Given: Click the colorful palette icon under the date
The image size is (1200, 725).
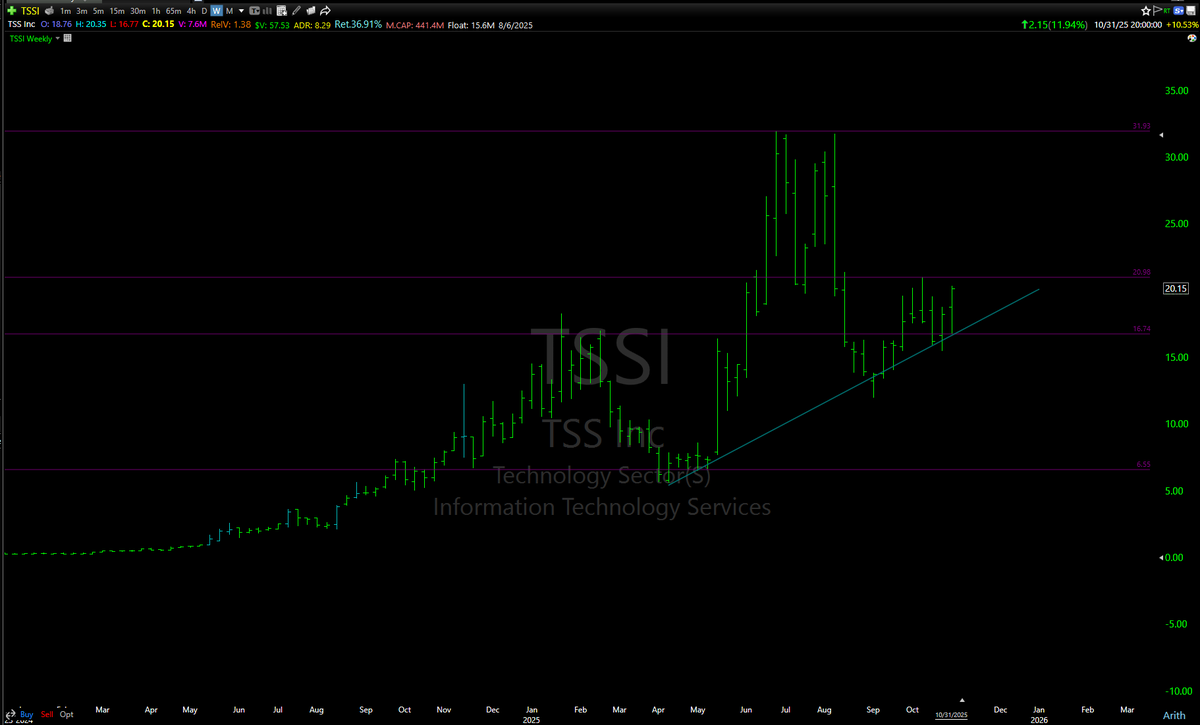Looking at the screenshot, I should click(1192, 38).
